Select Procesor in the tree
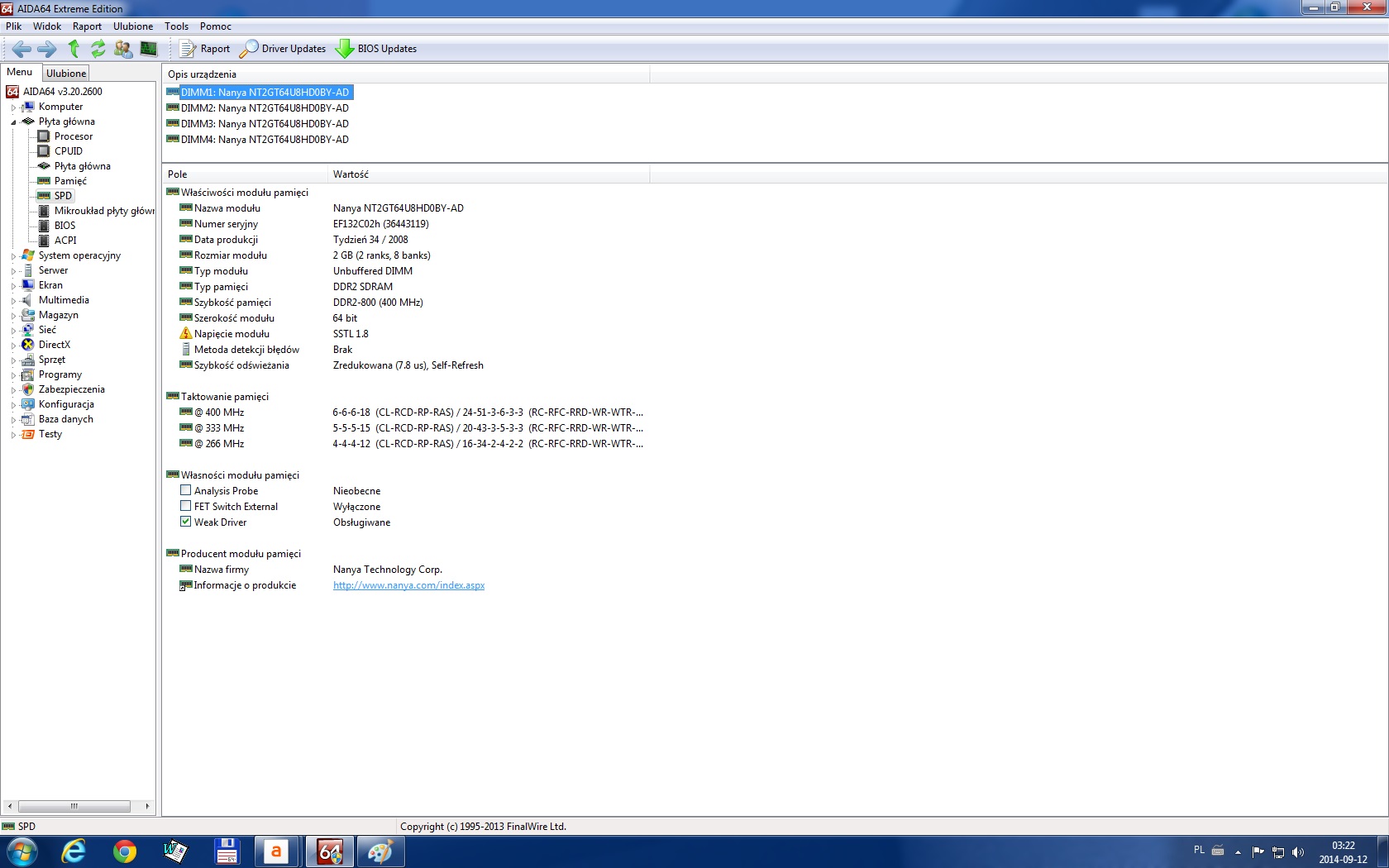The width and height of the screenshot is (1389, 868). point(74,136)
